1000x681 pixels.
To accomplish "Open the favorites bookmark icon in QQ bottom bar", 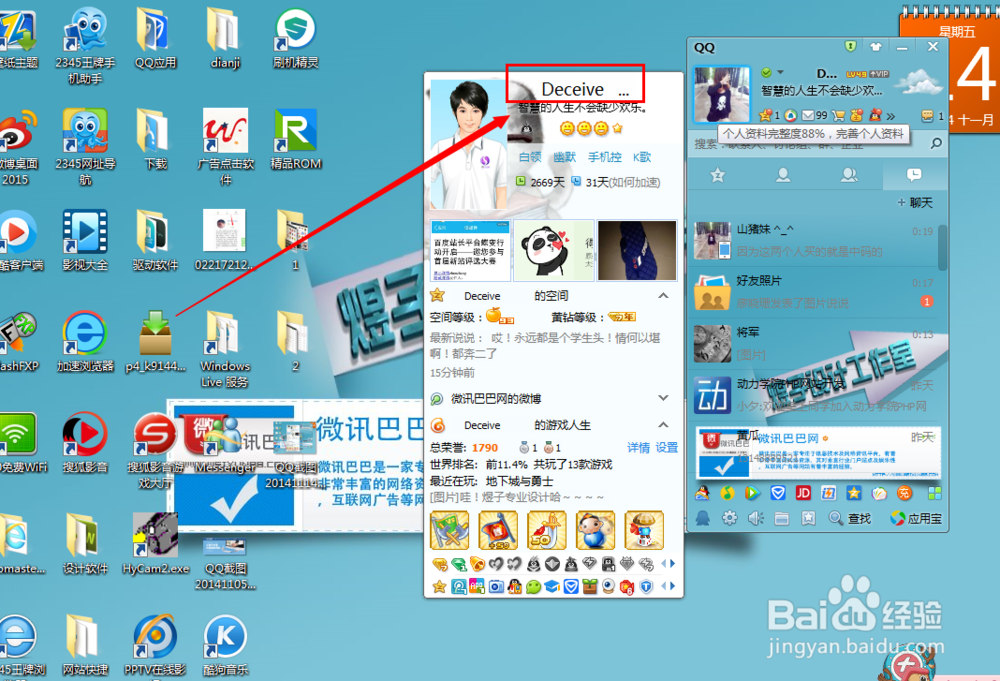I will click(808, 518).
